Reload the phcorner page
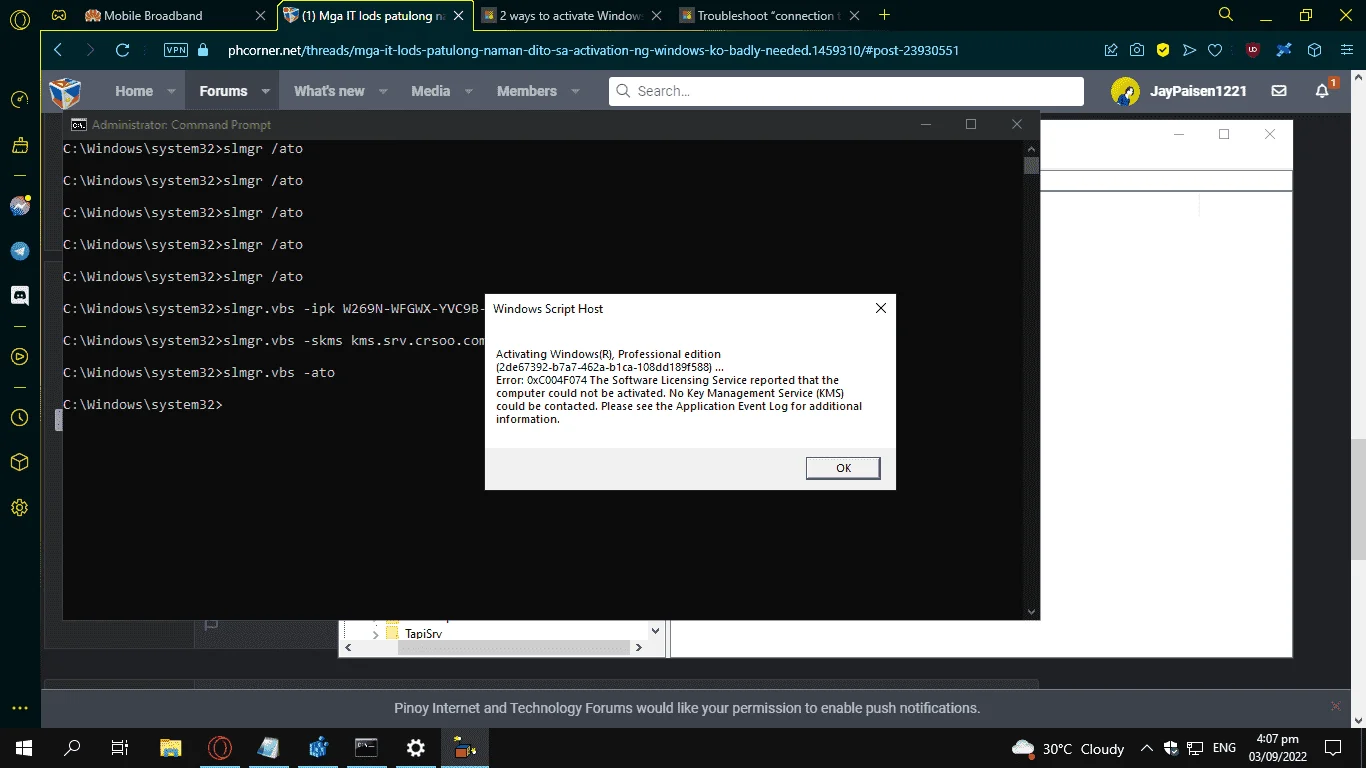The width and height of the screenshot is (1366, 768). point(123,50)
